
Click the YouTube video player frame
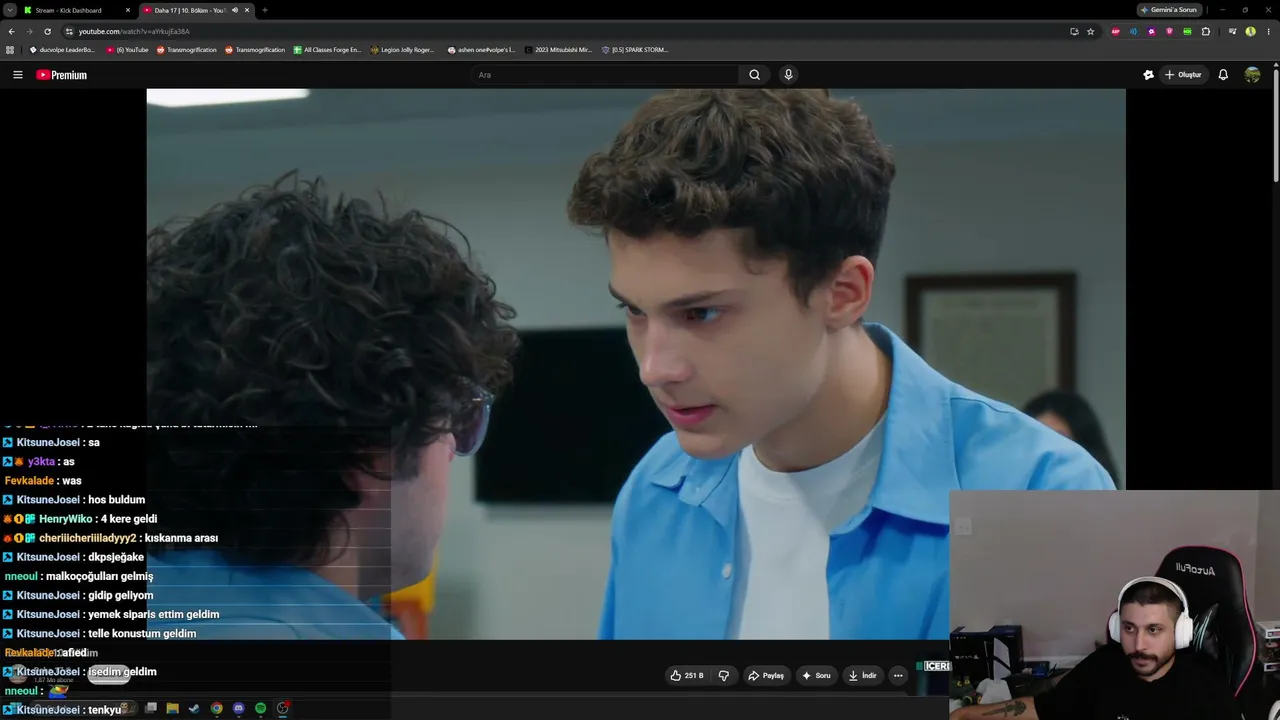(636, 364)
